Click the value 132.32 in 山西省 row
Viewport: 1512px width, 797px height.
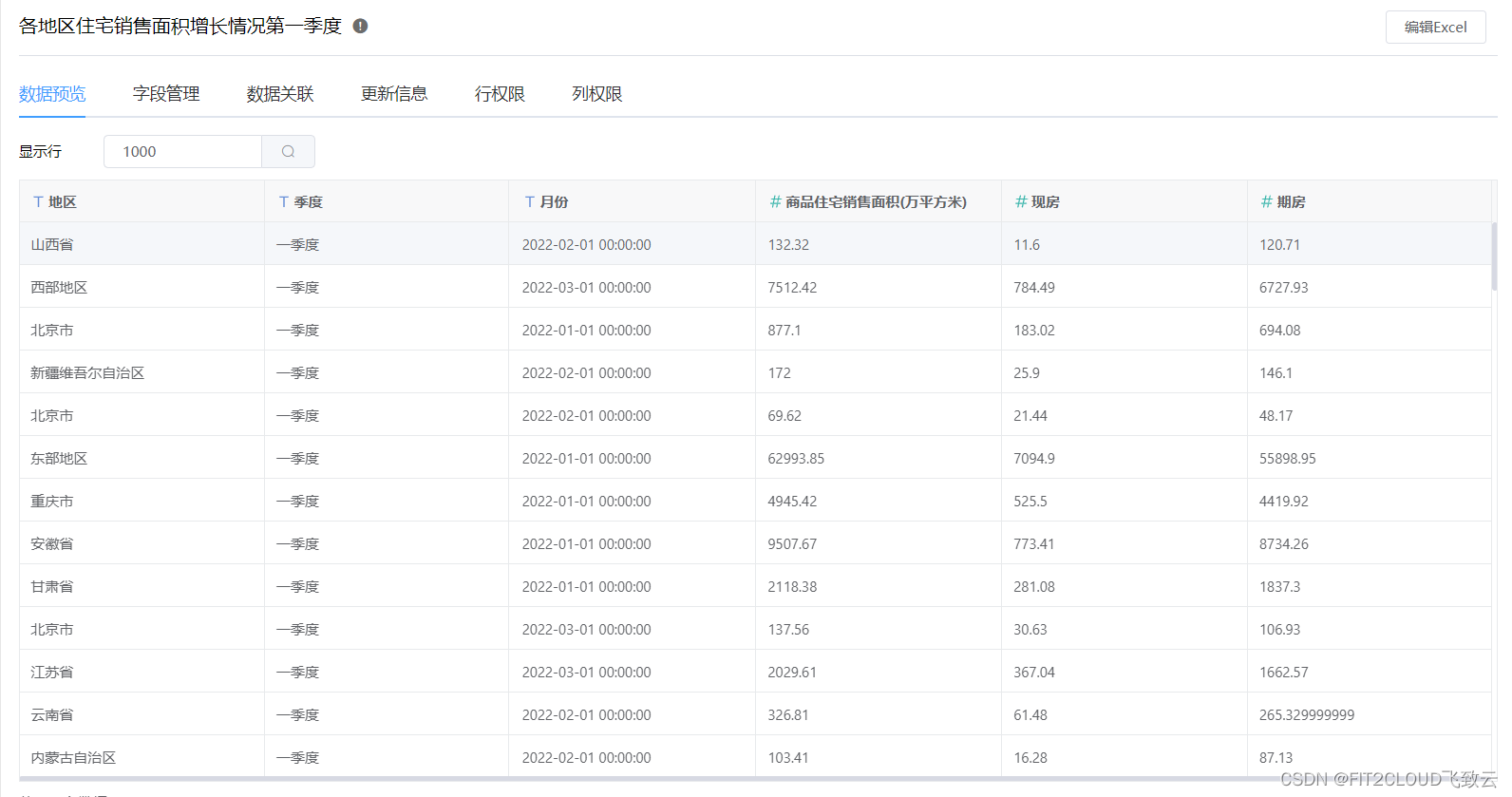(x=788, y=244)
